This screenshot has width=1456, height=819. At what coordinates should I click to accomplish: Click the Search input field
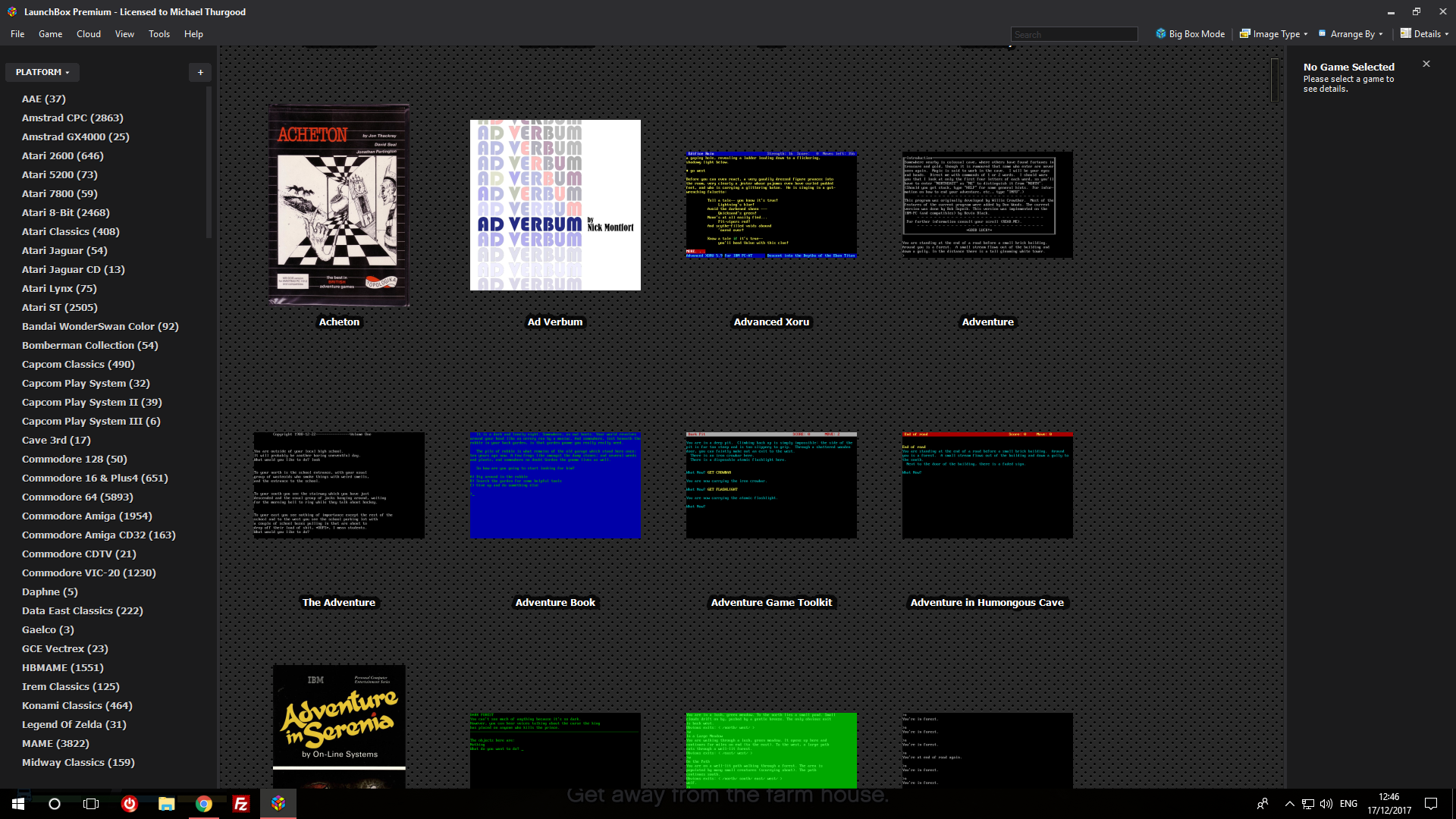pos(1074,34)
